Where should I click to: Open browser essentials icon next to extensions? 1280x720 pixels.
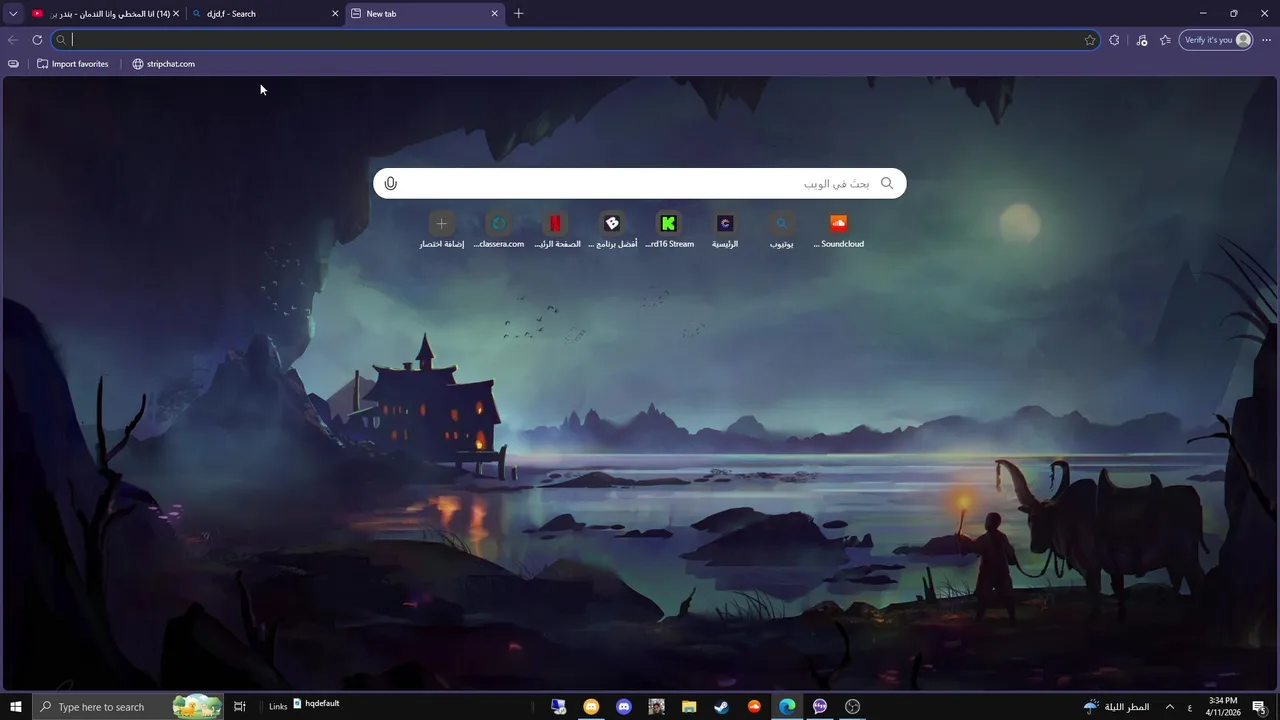tap(1142, 40)
